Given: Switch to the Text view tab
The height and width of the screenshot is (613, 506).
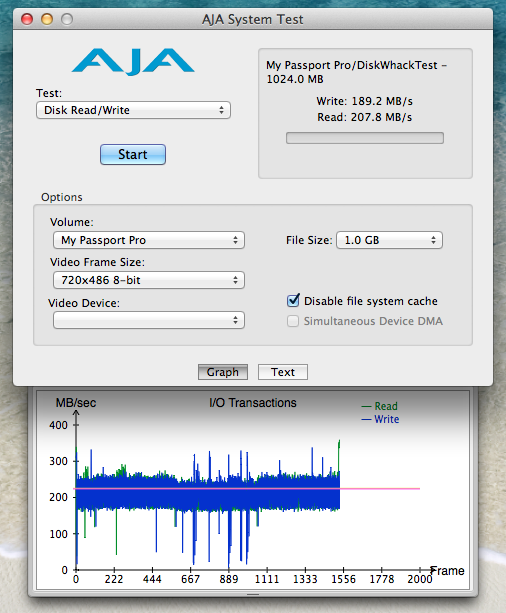Looking at the screenshot, I should coord(283,372).
